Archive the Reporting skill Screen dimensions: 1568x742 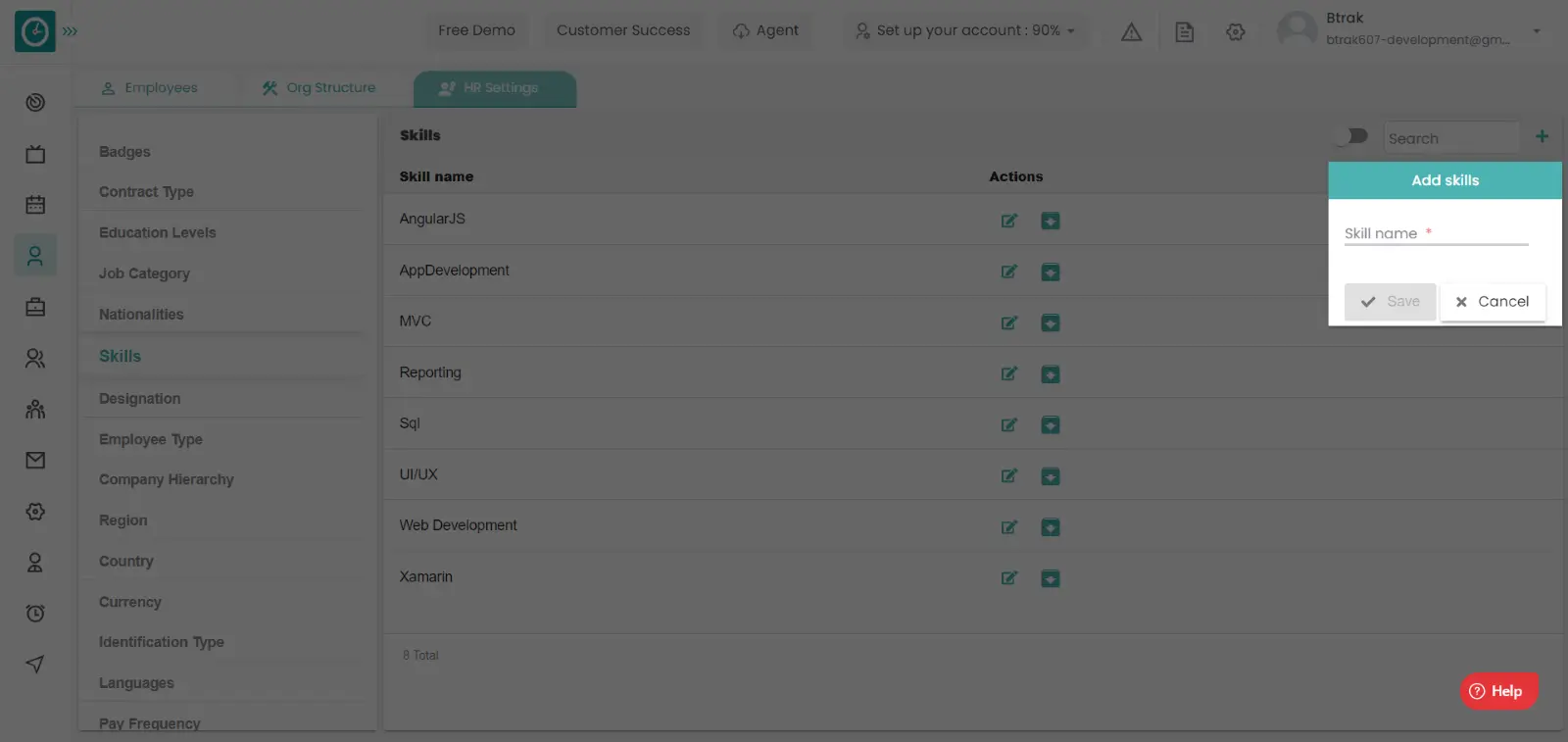pos(1050,373)
